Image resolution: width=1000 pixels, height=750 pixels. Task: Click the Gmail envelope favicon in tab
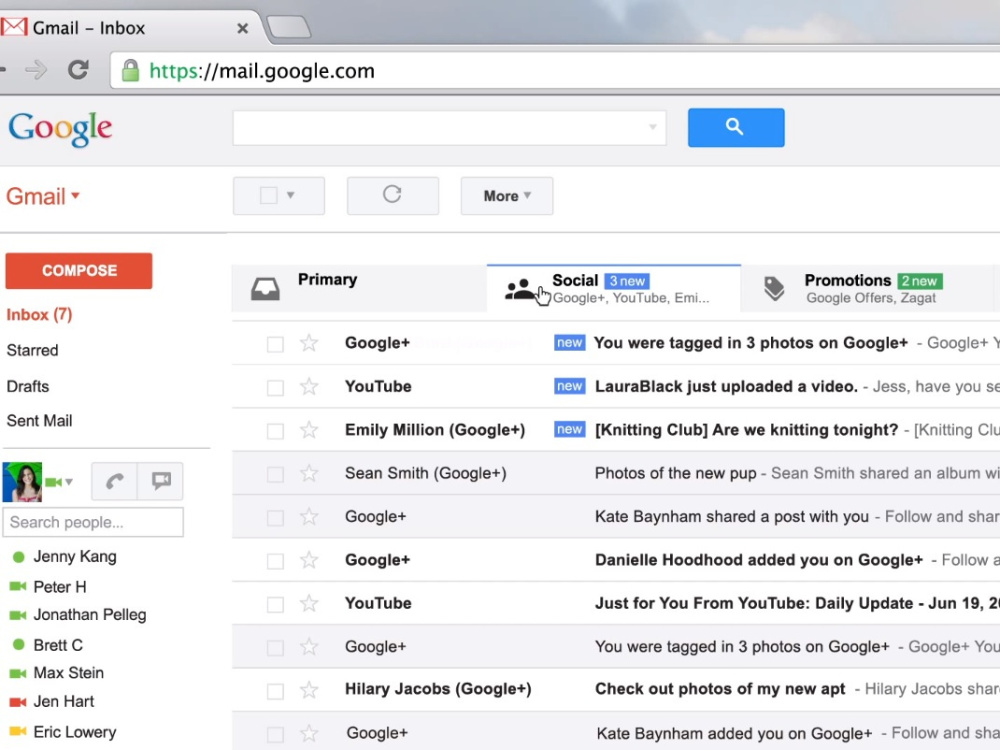(x=13, y=27)
